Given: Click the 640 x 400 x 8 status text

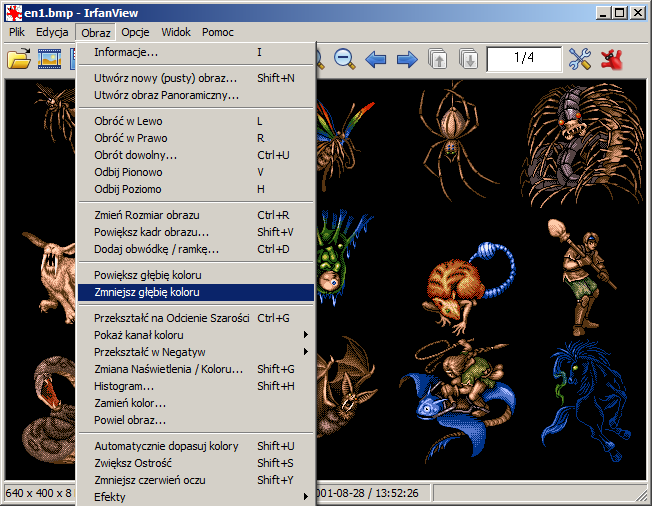Looking at the screenshot, I should coord(38,493).
